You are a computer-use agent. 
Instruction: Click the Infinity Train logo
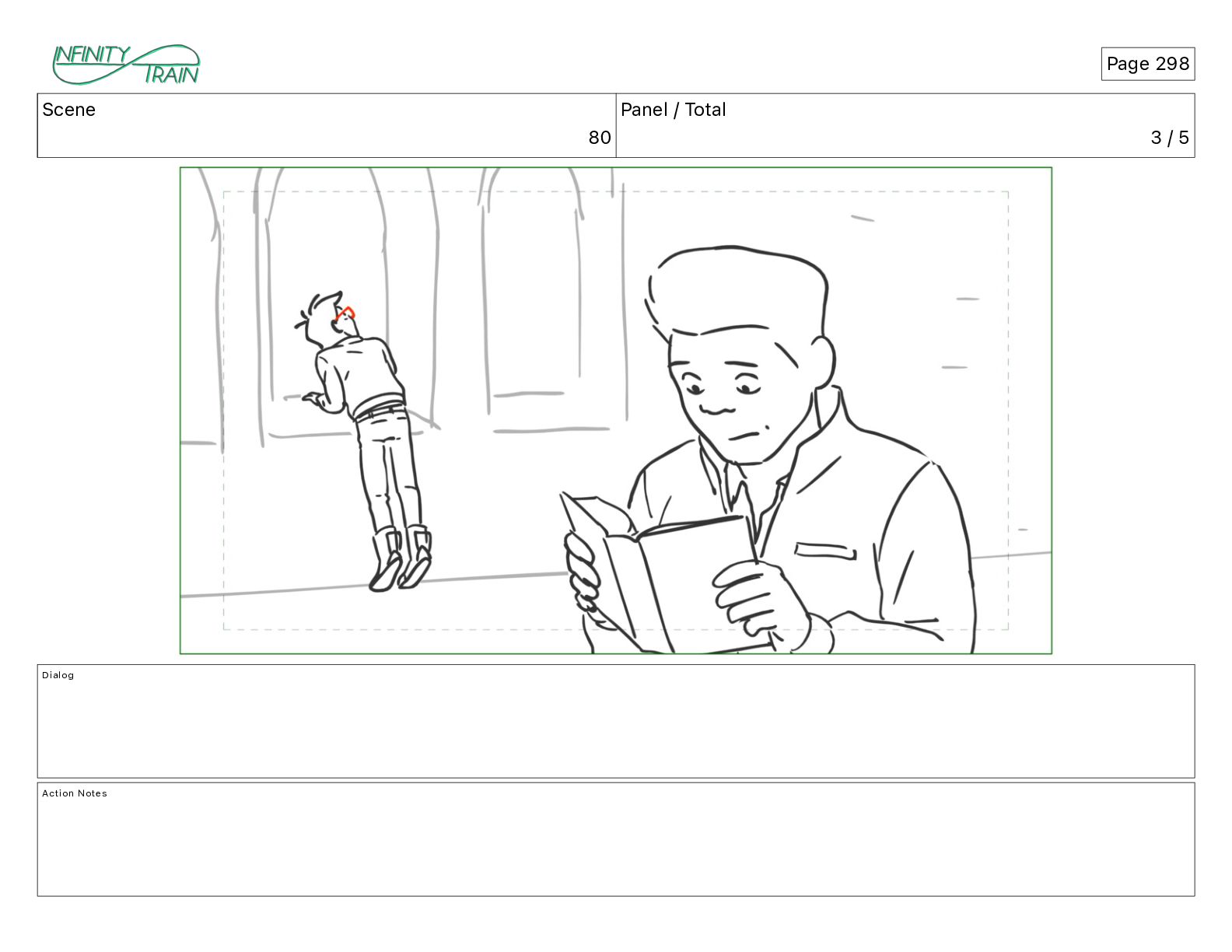pyautogui.click(x=126, y=65)
